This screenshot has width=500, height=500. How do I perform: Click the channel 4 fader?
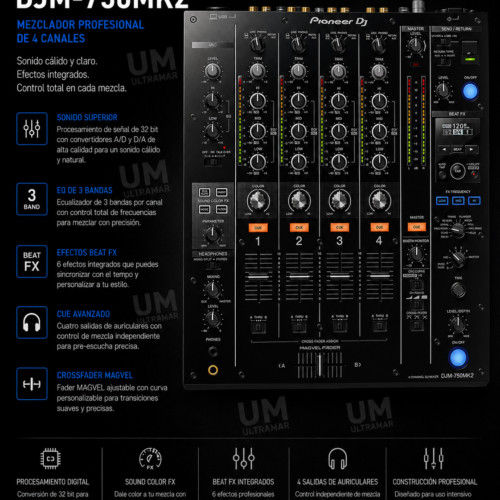380,276
